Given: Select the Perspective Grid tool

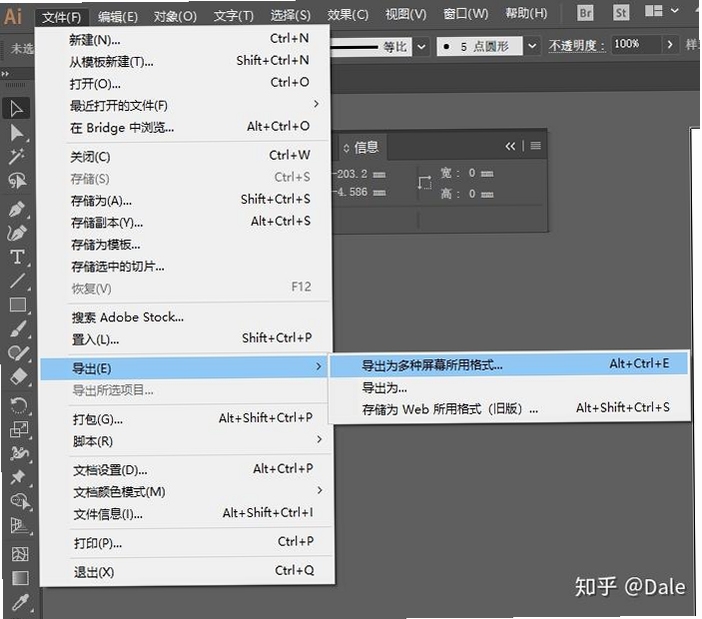Looking at the screenshot, I should [19, 525].
